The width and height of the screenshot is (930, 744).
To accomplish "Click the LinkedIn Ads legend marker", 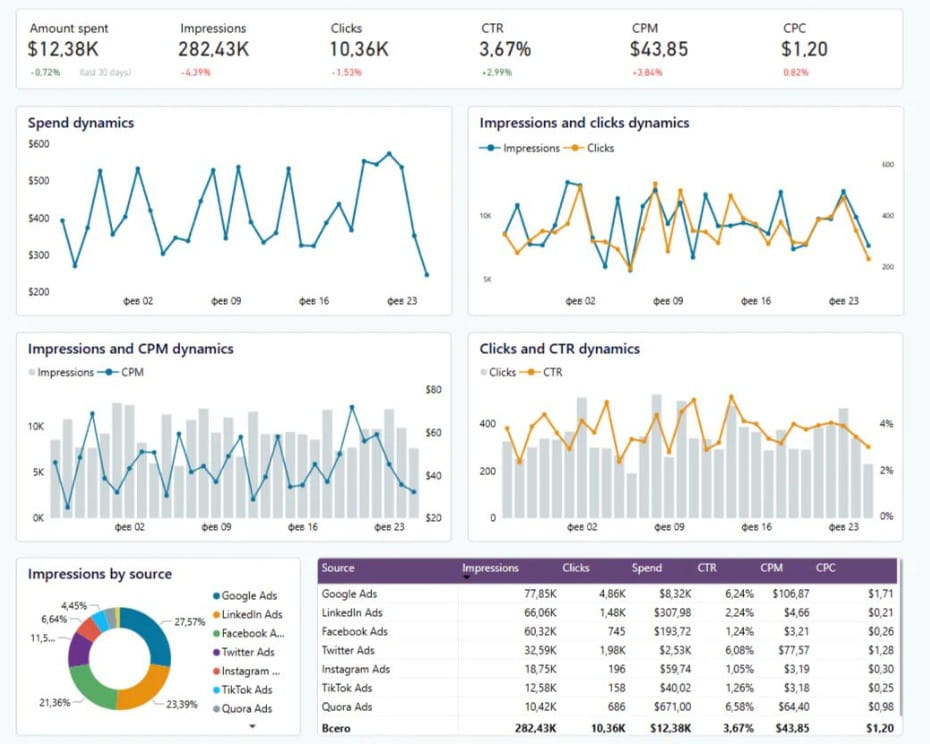I will coord(216,615).
